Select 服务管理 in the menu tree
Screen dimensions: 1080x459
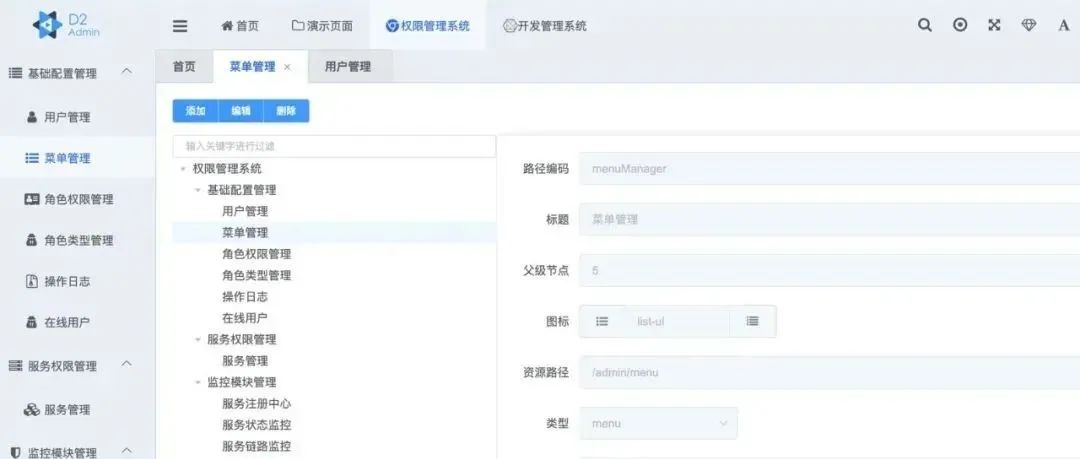(245, 361)
